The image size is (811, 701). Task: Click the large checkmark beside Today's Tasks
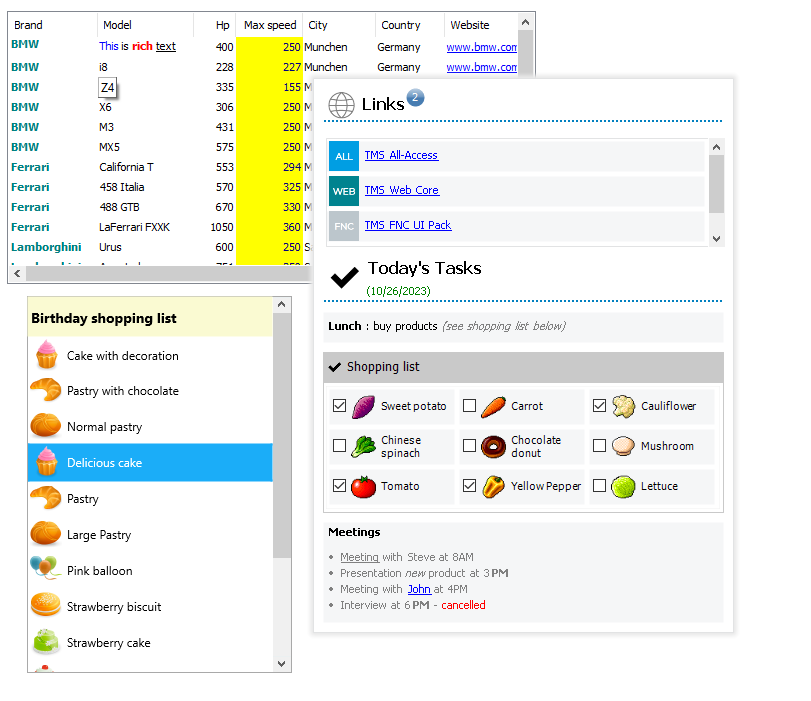[344, 277]
